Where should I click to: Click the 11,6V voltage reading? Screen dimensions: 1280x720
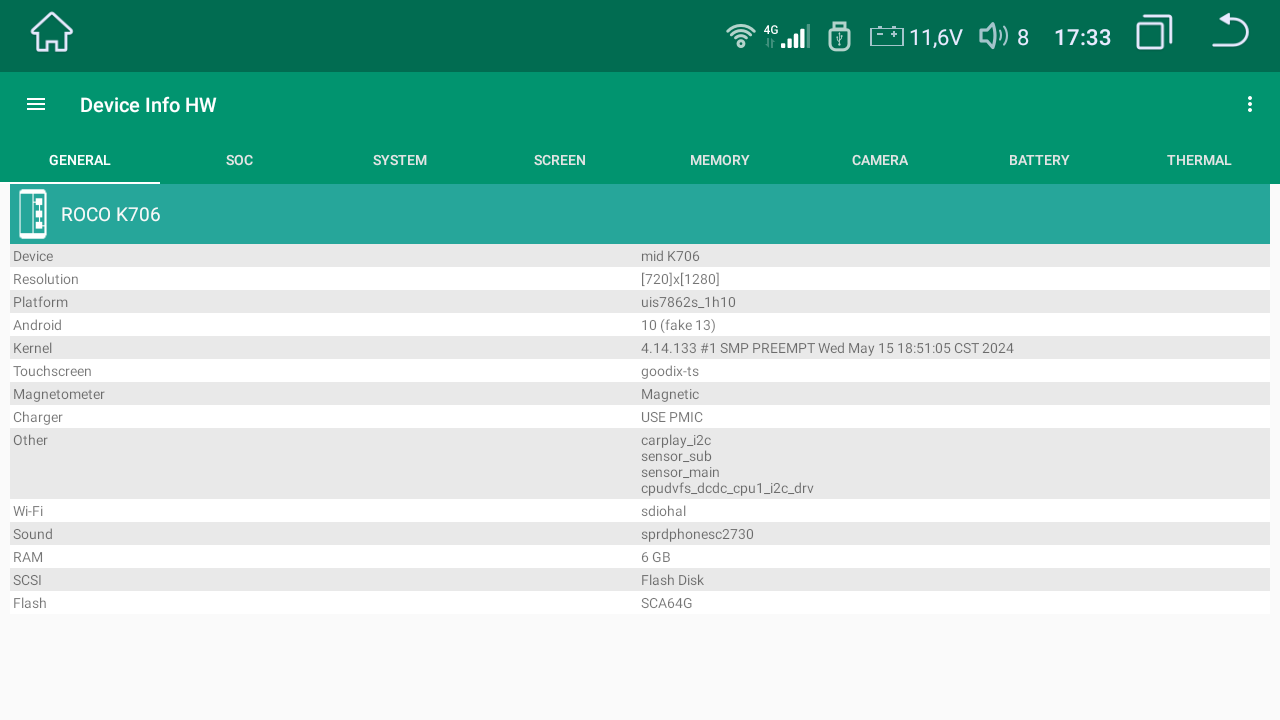pos(936,38)
